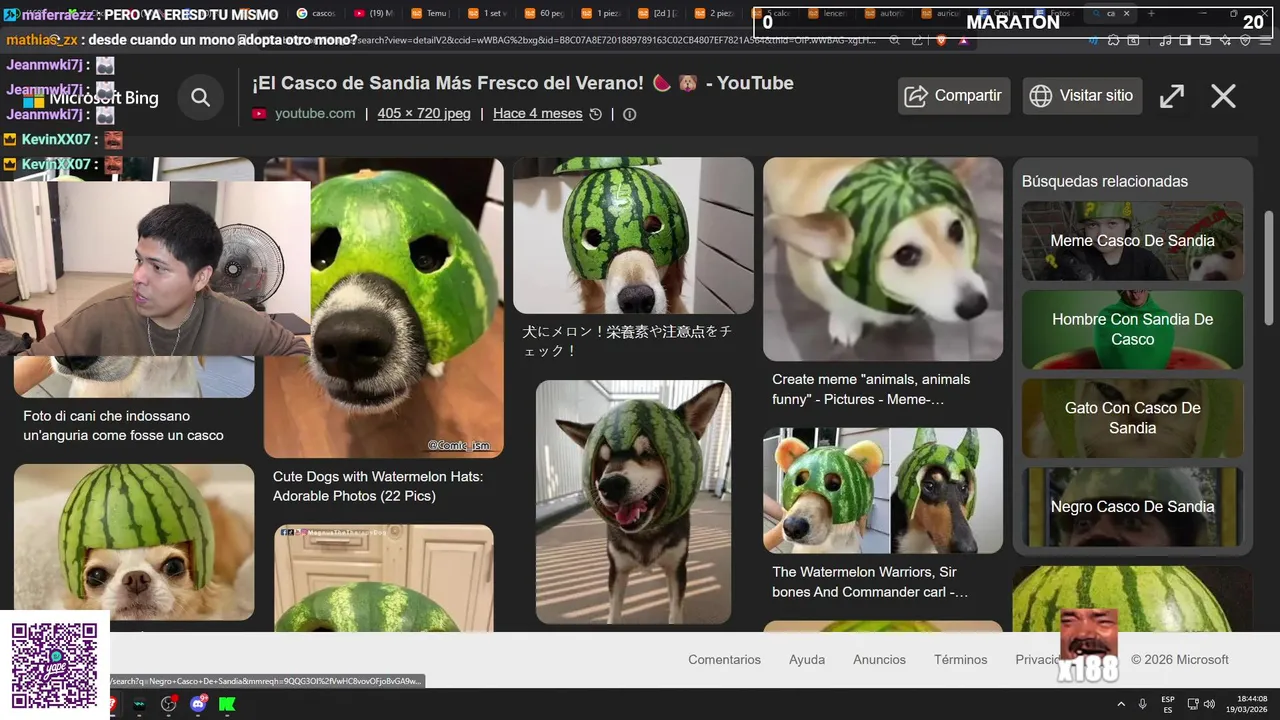Click 'The Watermelon Warriors, Sir bones' caption
The image size is (1280, 720).
click(870, 582)
